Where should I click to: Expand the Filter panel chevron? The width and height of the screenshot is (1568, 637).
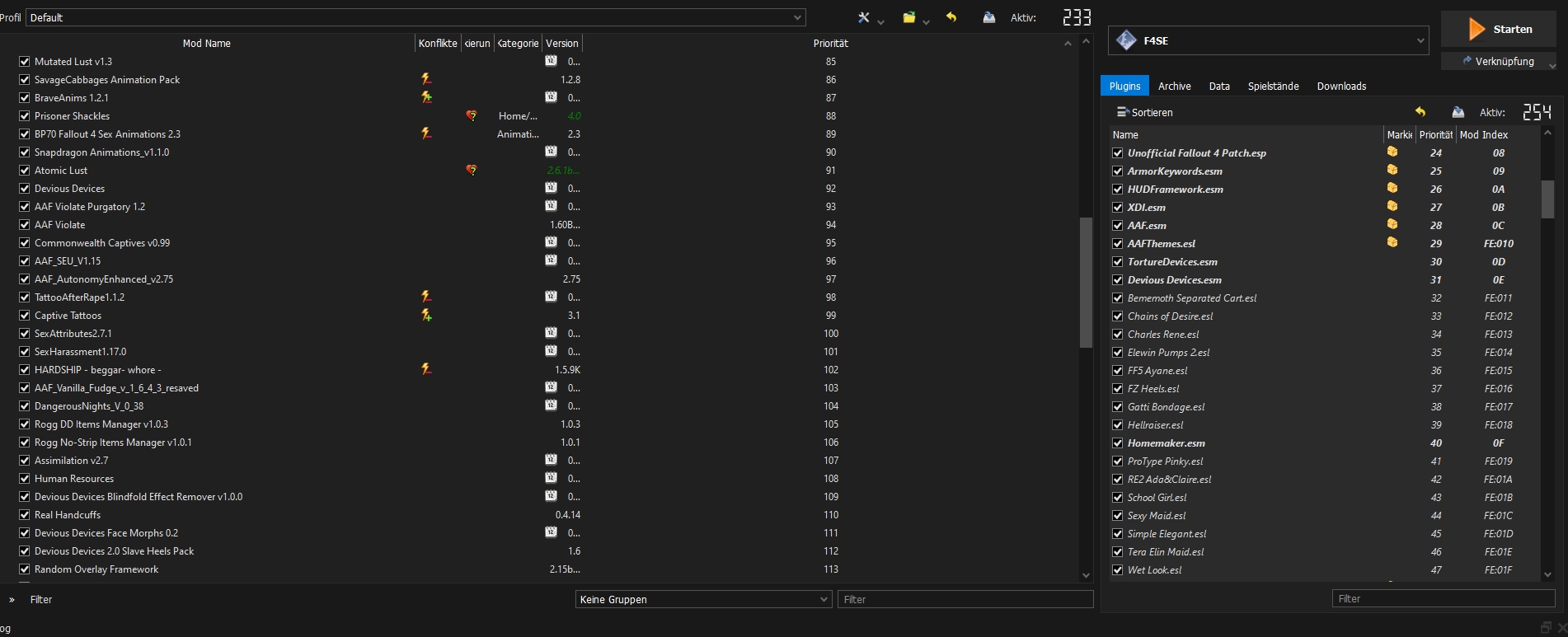[x=12, y=600]
